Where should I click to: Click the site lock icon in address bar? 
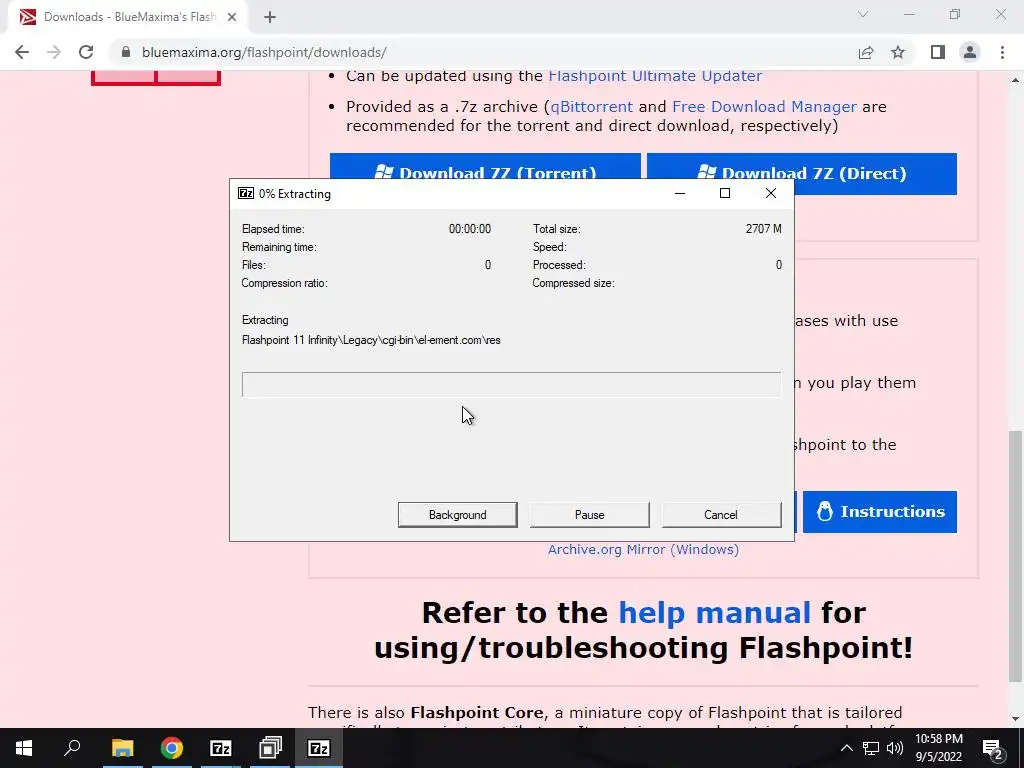point(126,52)
